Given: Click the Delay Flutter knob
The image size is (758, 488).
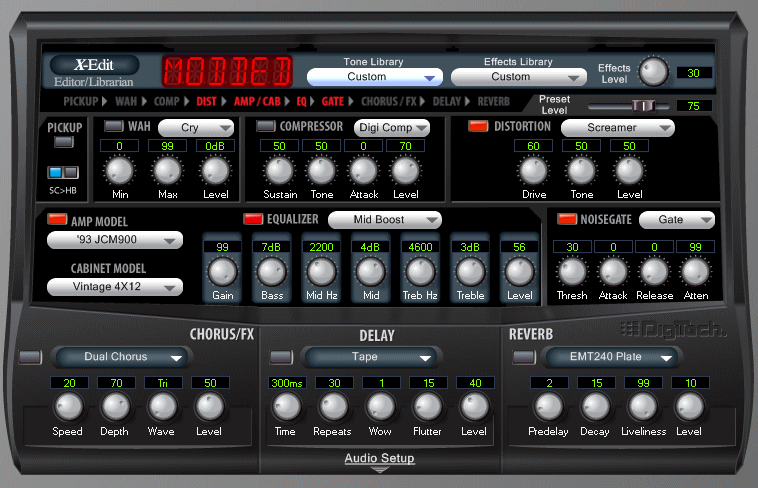Looking at the screenshot, I should point(427,407).
